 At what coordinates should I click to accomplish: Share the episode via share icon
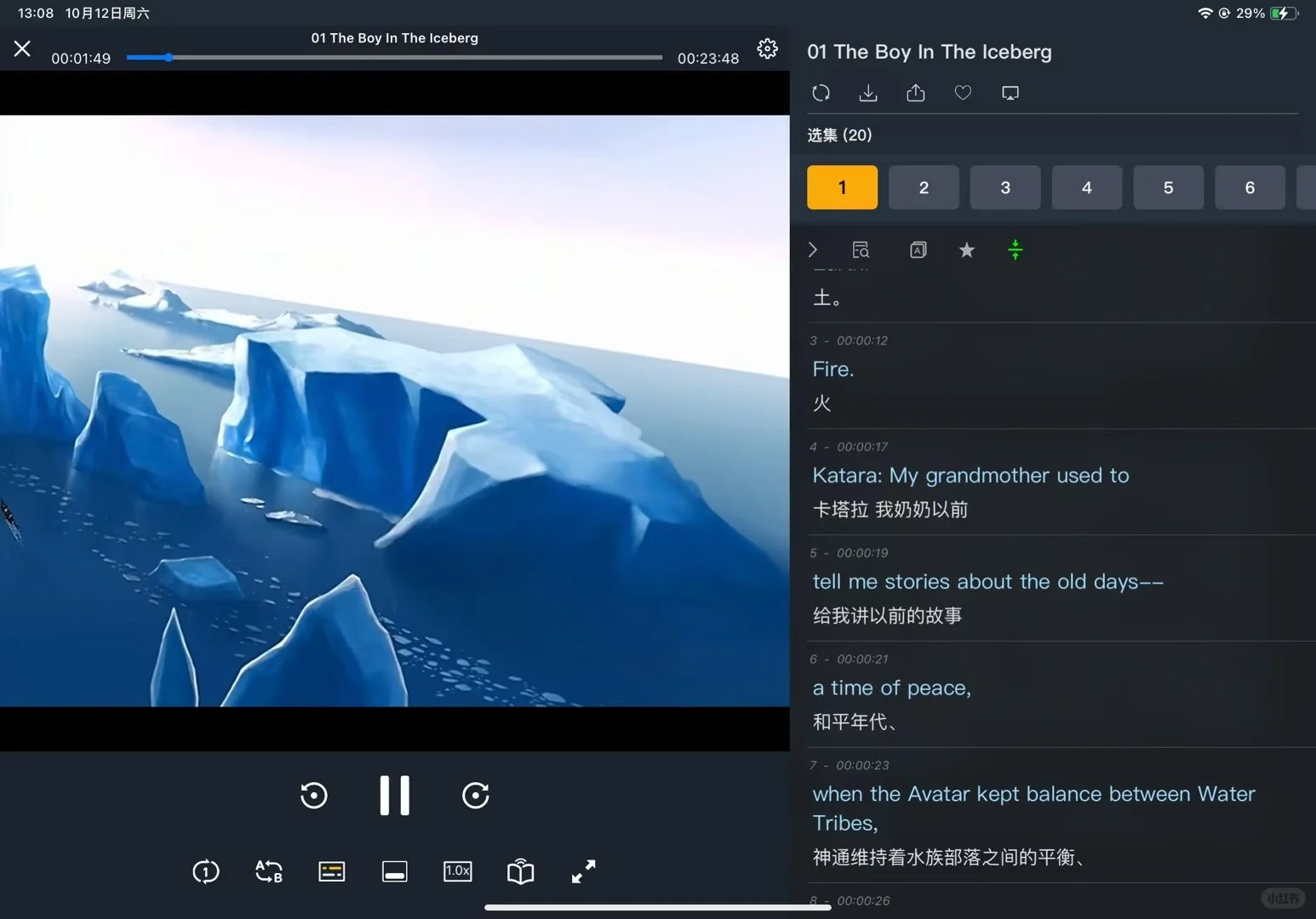tap(916, 93)
